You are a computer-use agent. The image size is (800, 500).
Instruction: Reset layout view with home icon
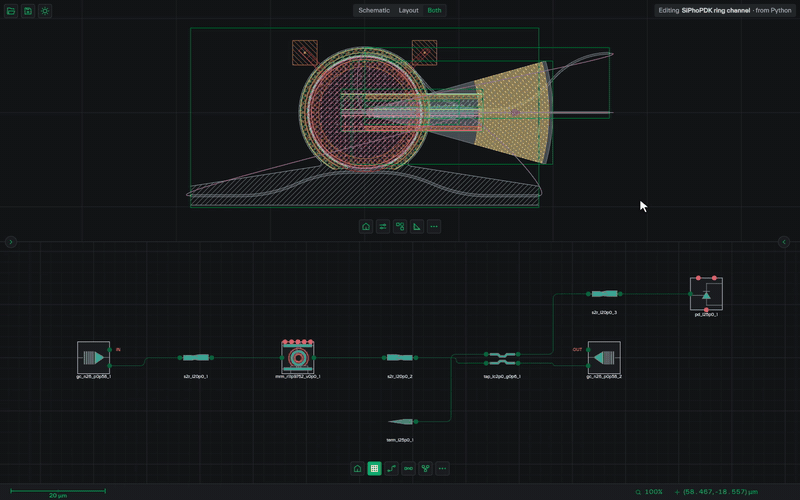(366, 227)
